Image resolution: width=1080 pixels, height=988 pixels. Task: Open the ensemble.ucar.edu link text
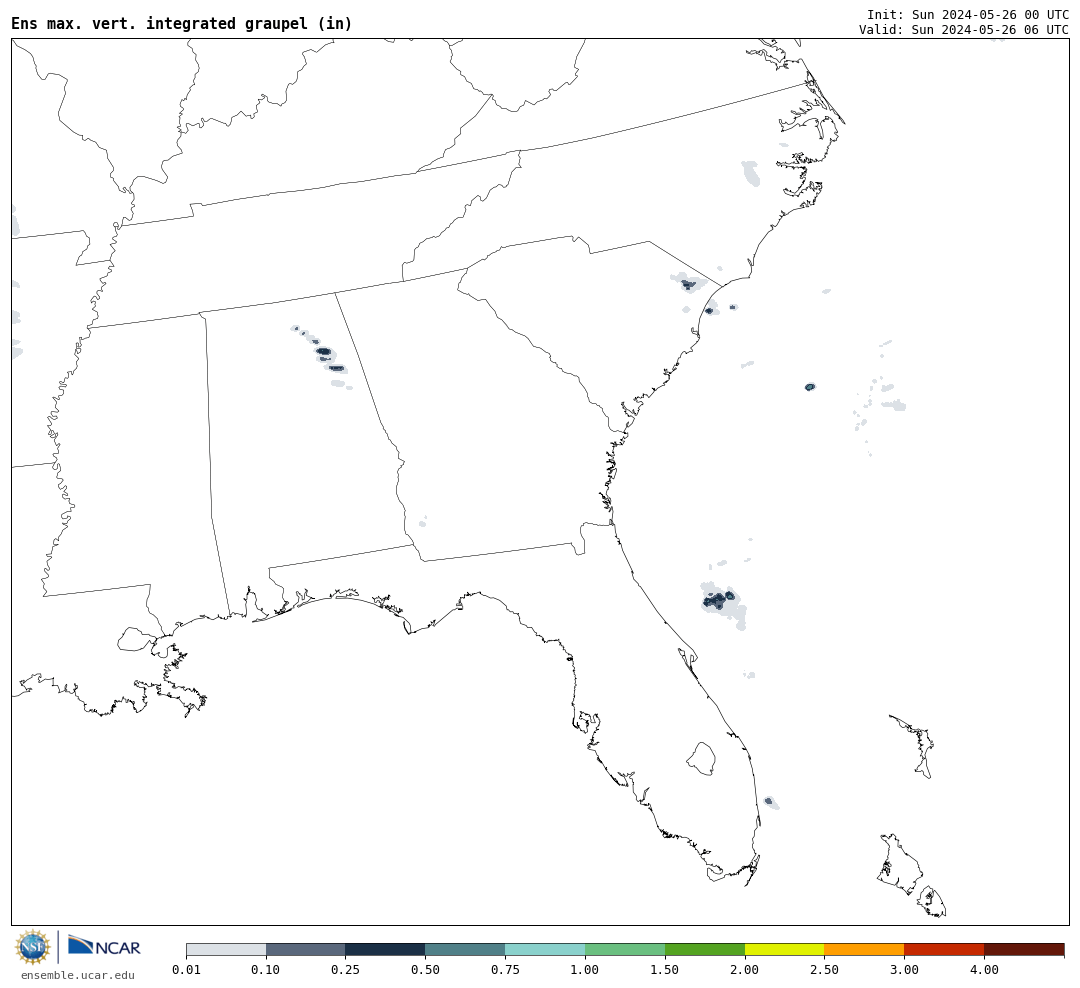point(78,975)
